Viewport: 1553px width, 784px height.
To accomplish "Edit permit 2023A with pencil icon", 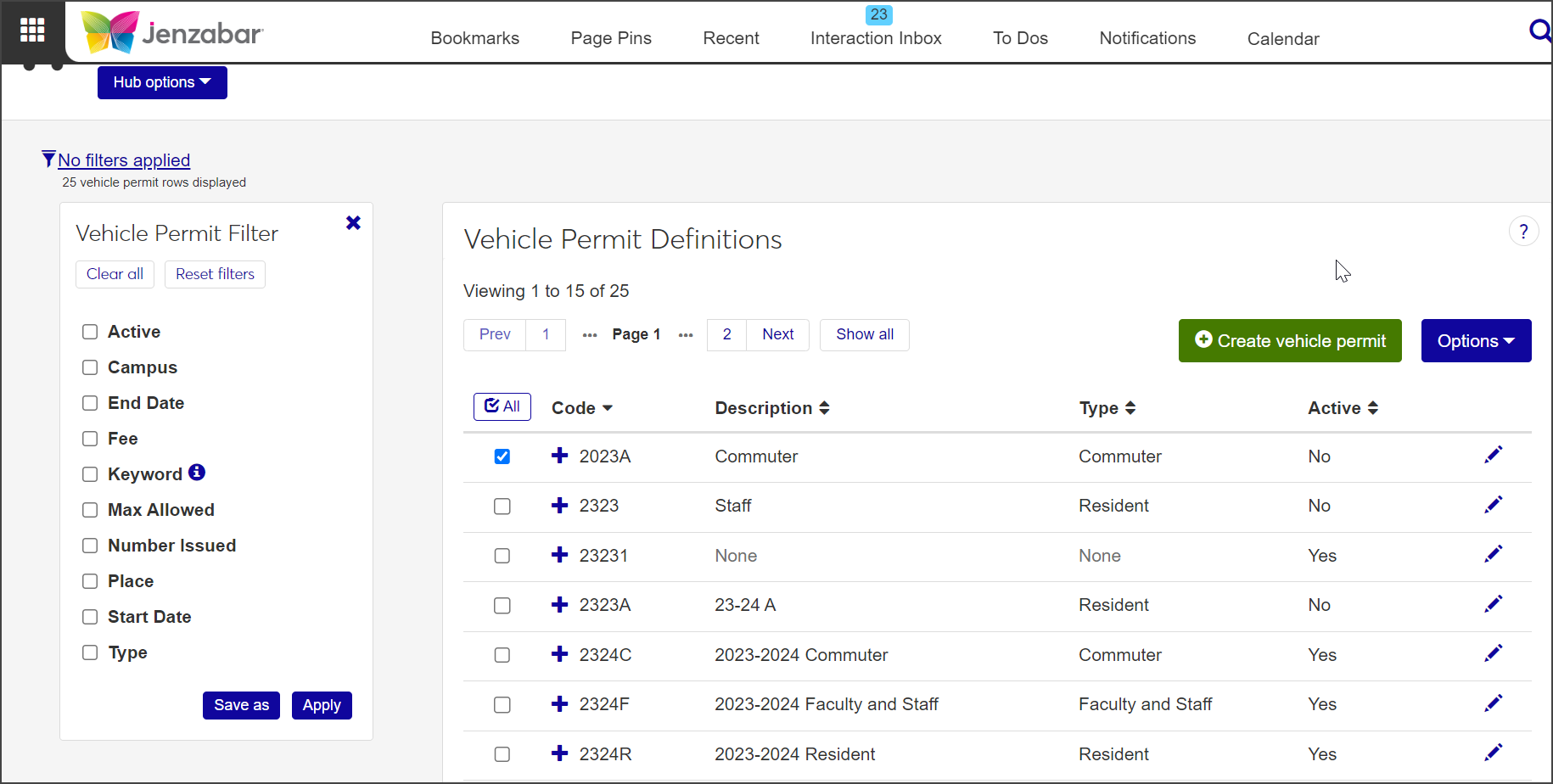I will [1493, 456].
